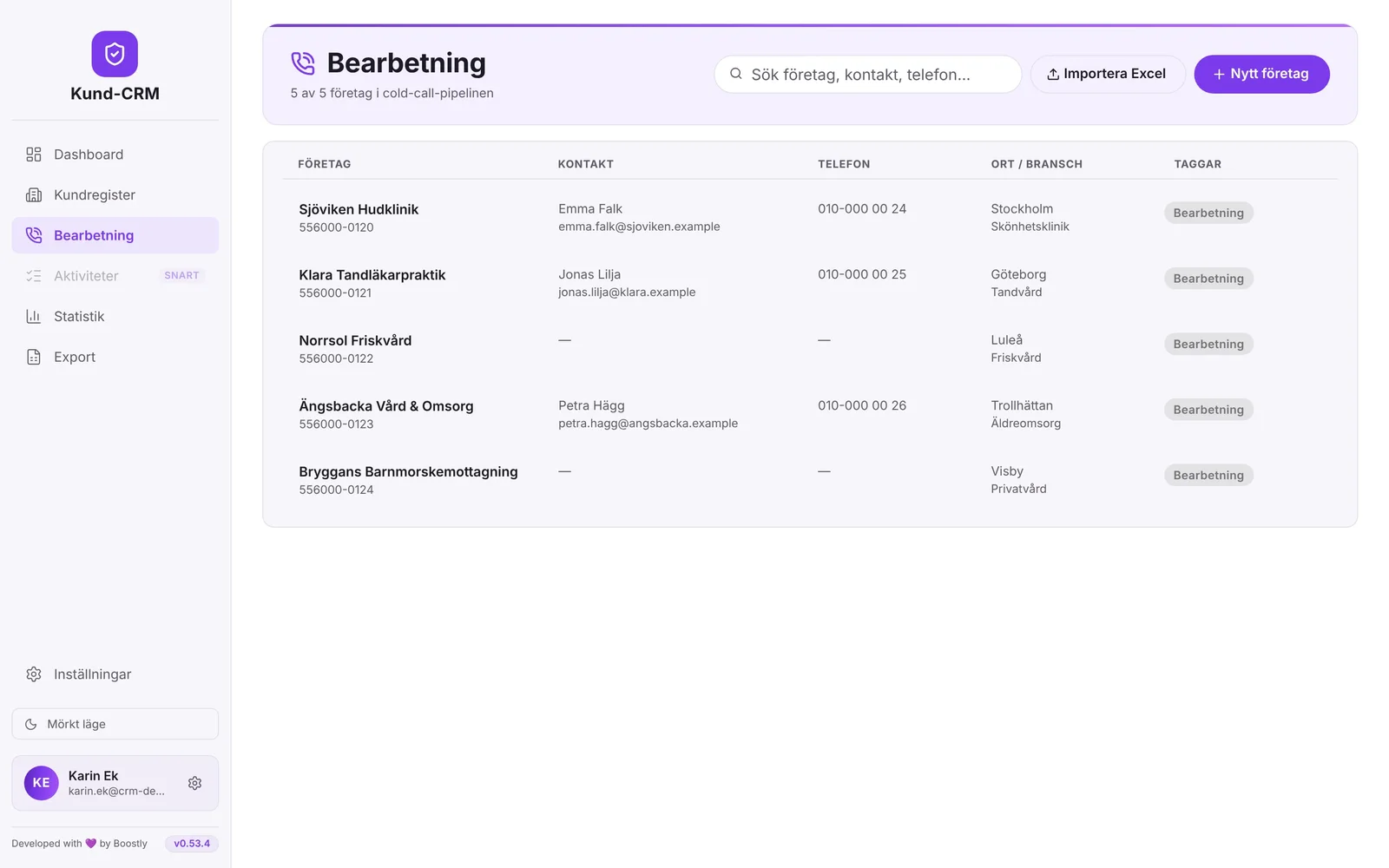The width and height of the screenshot is (1389, 868).
Task: Click the Nytt företag button
Action: click(x=1261, y=74)
